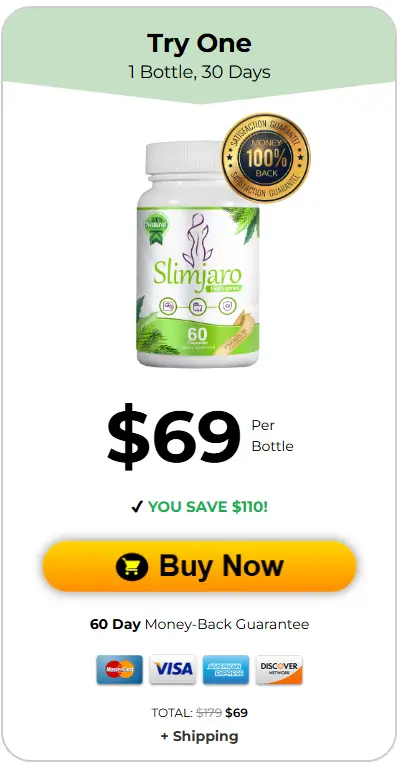Screen dimensions: 404x771
Task: Click the Mastercard payment icon
Action: (x=119, y=669)
